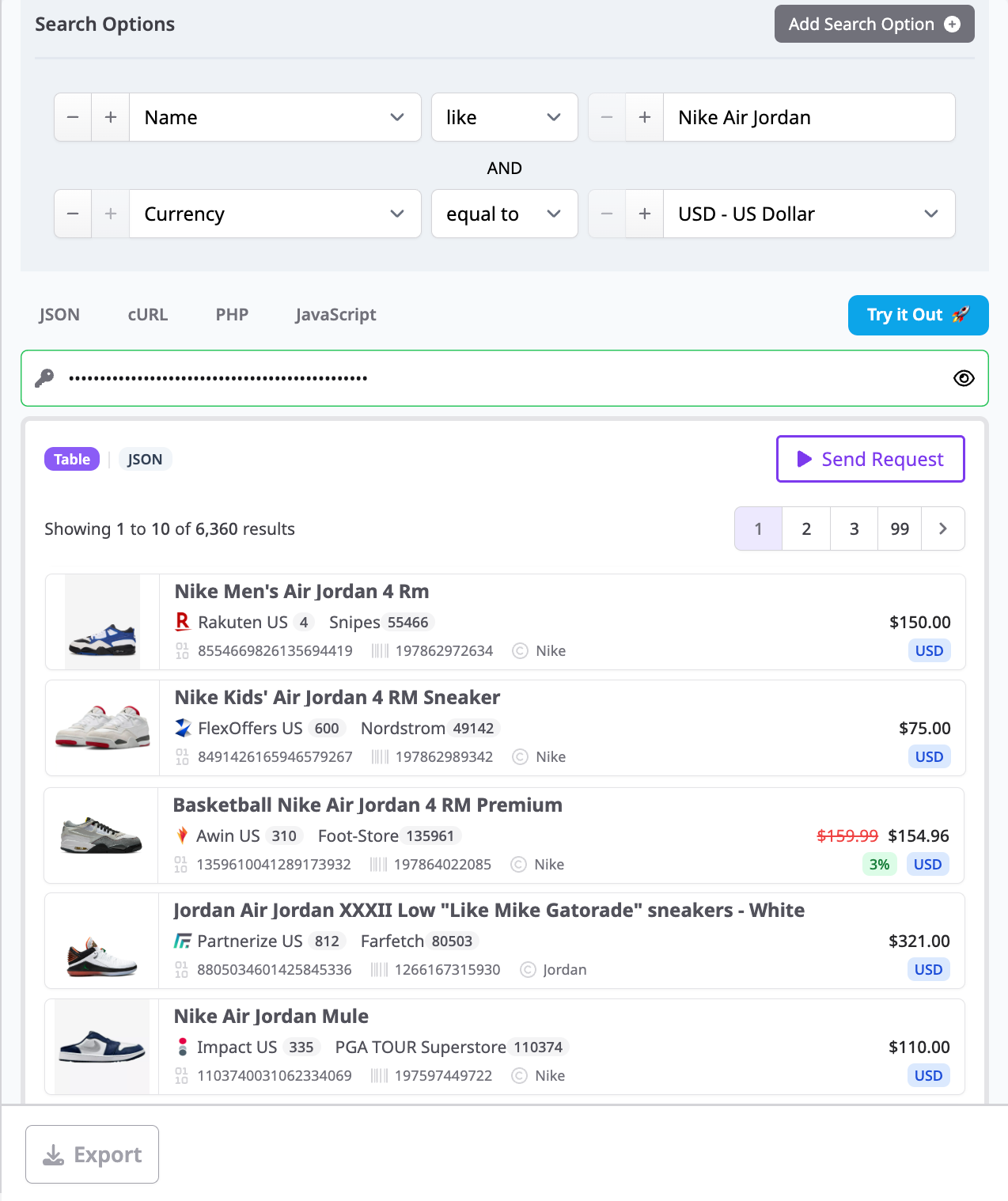This screenshot has height=1201, width=1008.
Task: Click barcode icon next to 197862989342
Action: click(x=380, y=757)
